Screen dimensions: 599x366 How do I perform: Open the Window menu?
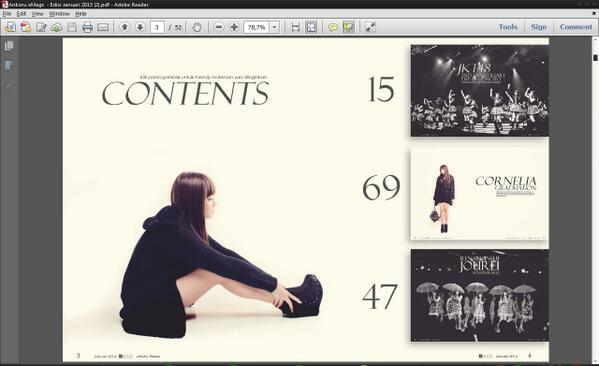[59, 13]
